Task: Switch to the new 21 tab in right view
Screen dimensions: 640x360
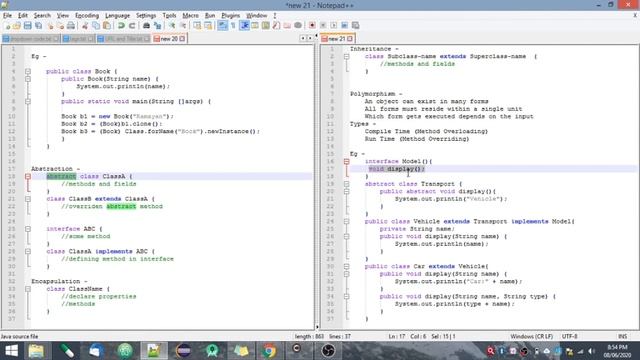Action: coord(337,39)
